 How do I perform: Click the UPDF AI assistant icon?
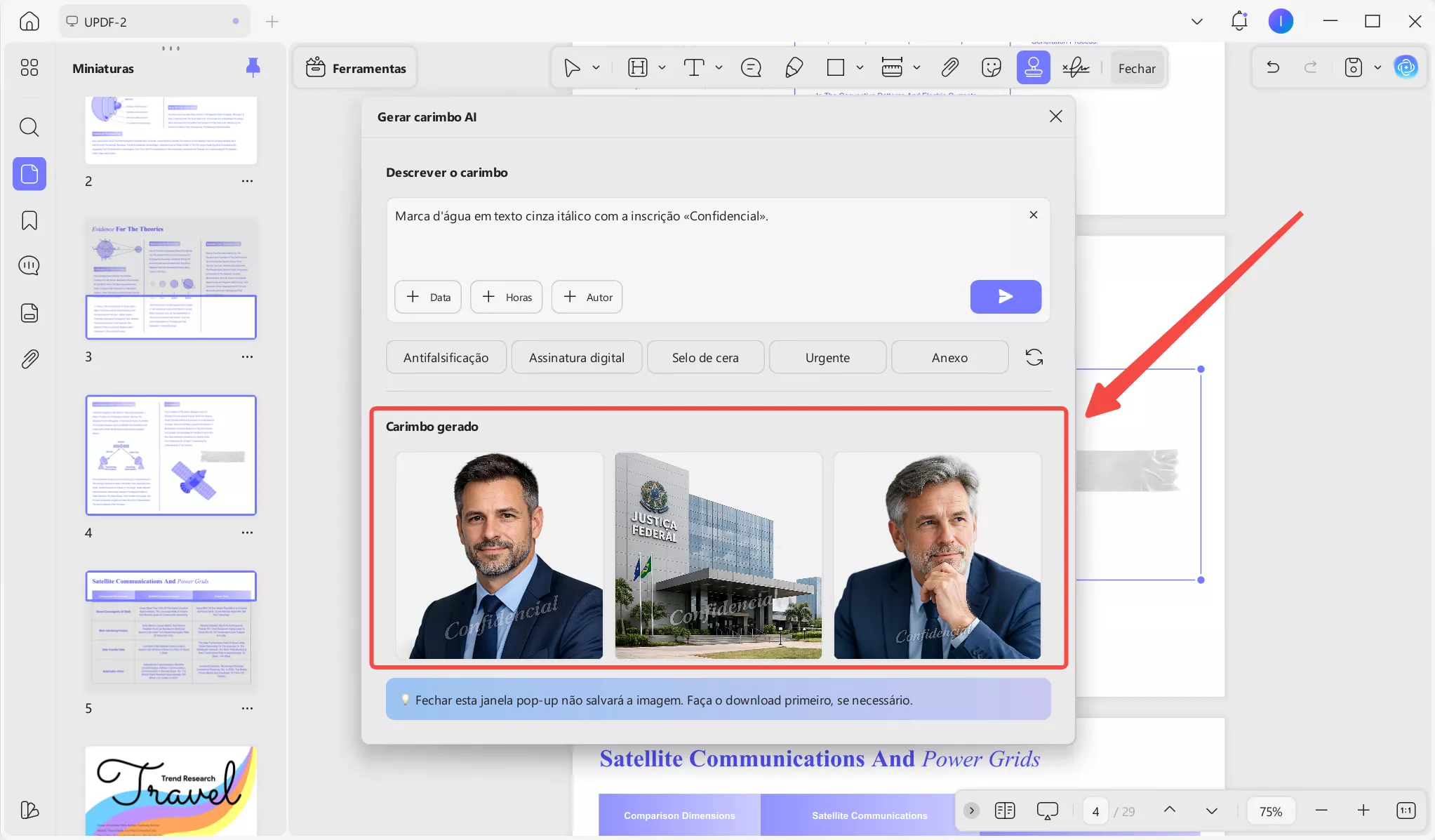[x=1406, y=67]
